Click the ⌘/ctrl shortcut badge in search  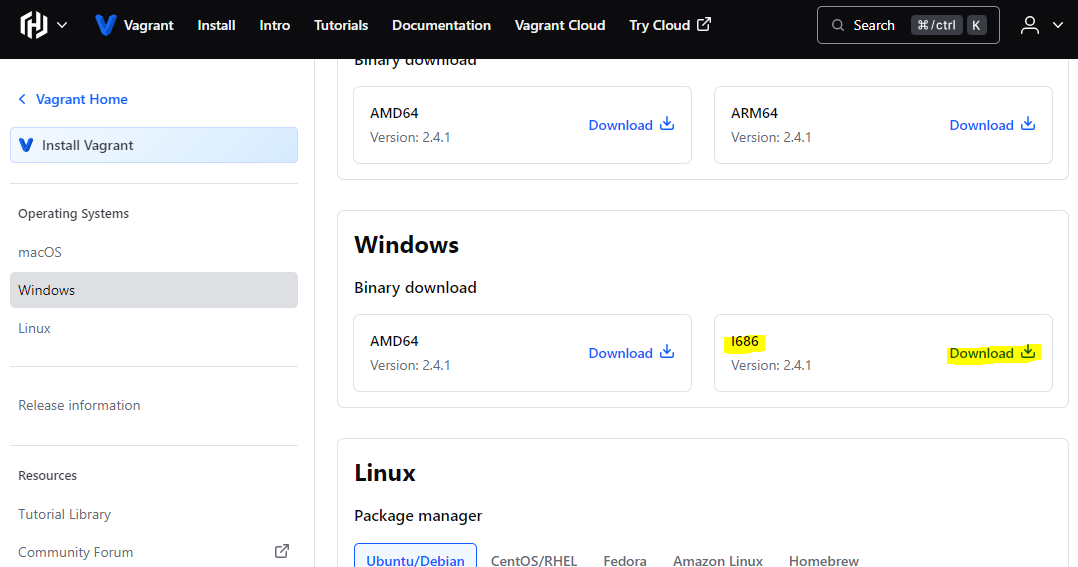936,25
